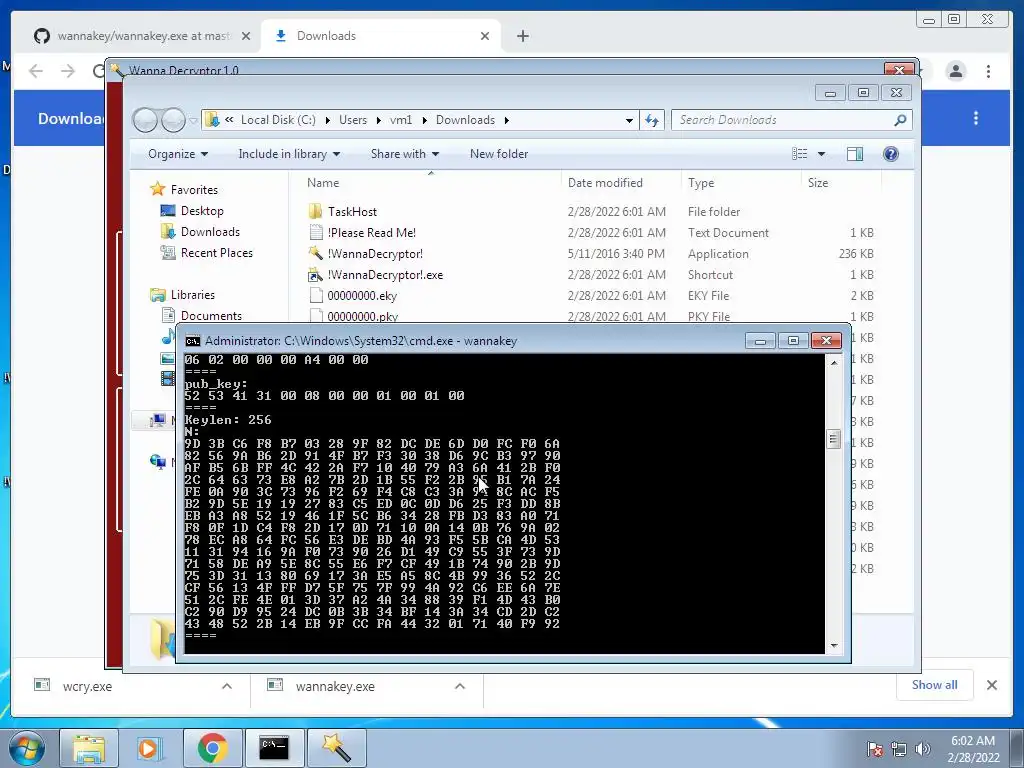Click the cmd scrollbar up arrow
This screenshot has width=1024, height=768.
coord(834,362)
